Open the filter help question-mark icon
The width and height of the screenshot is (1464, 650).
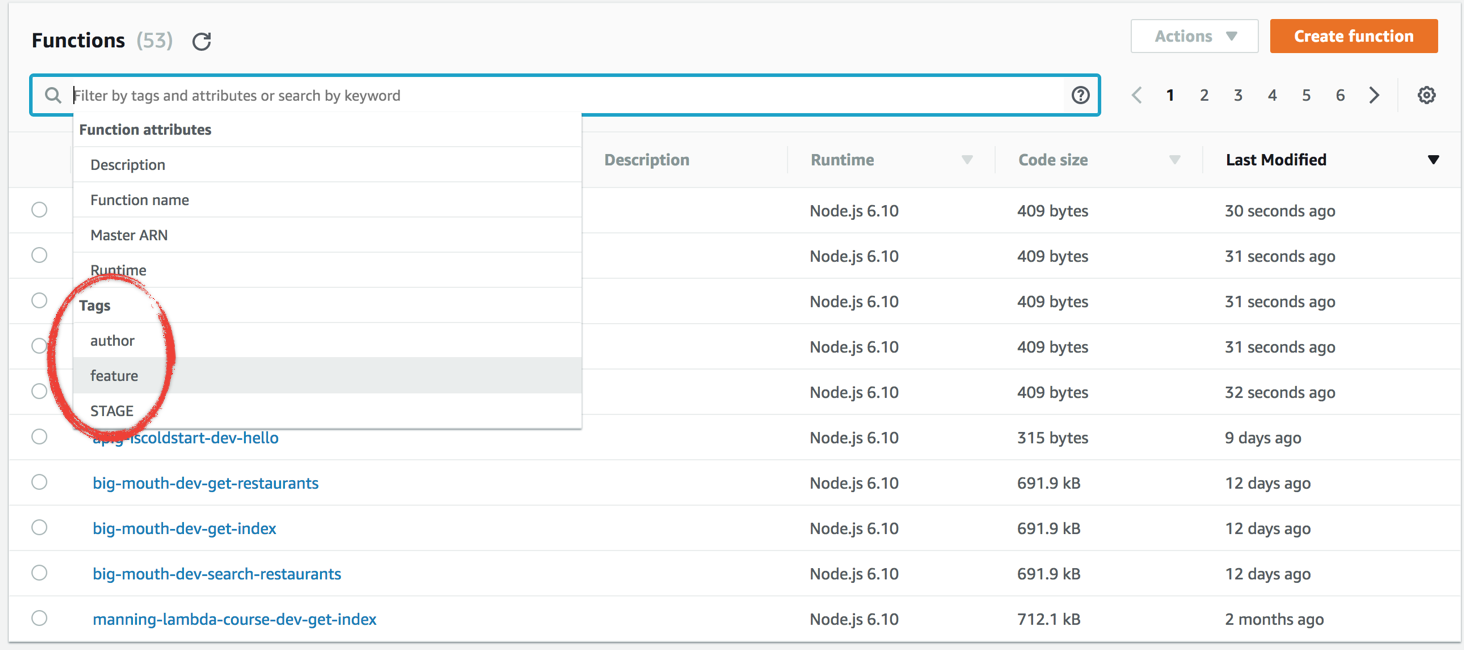coord(1080,95)
